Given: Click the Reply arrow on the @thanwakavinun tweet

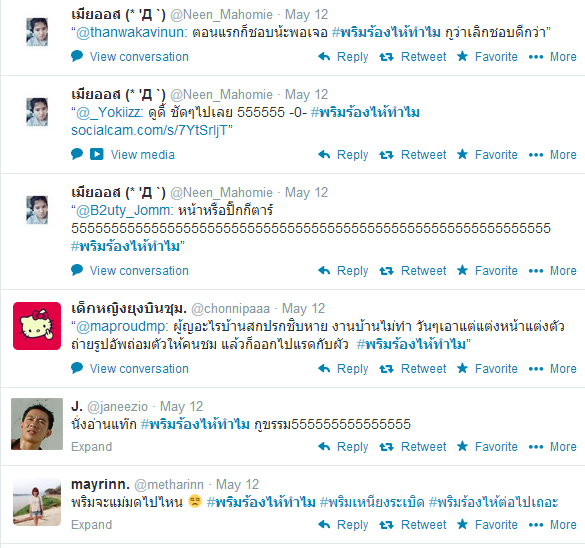Looking at the screenshot, I should point(324,57).
